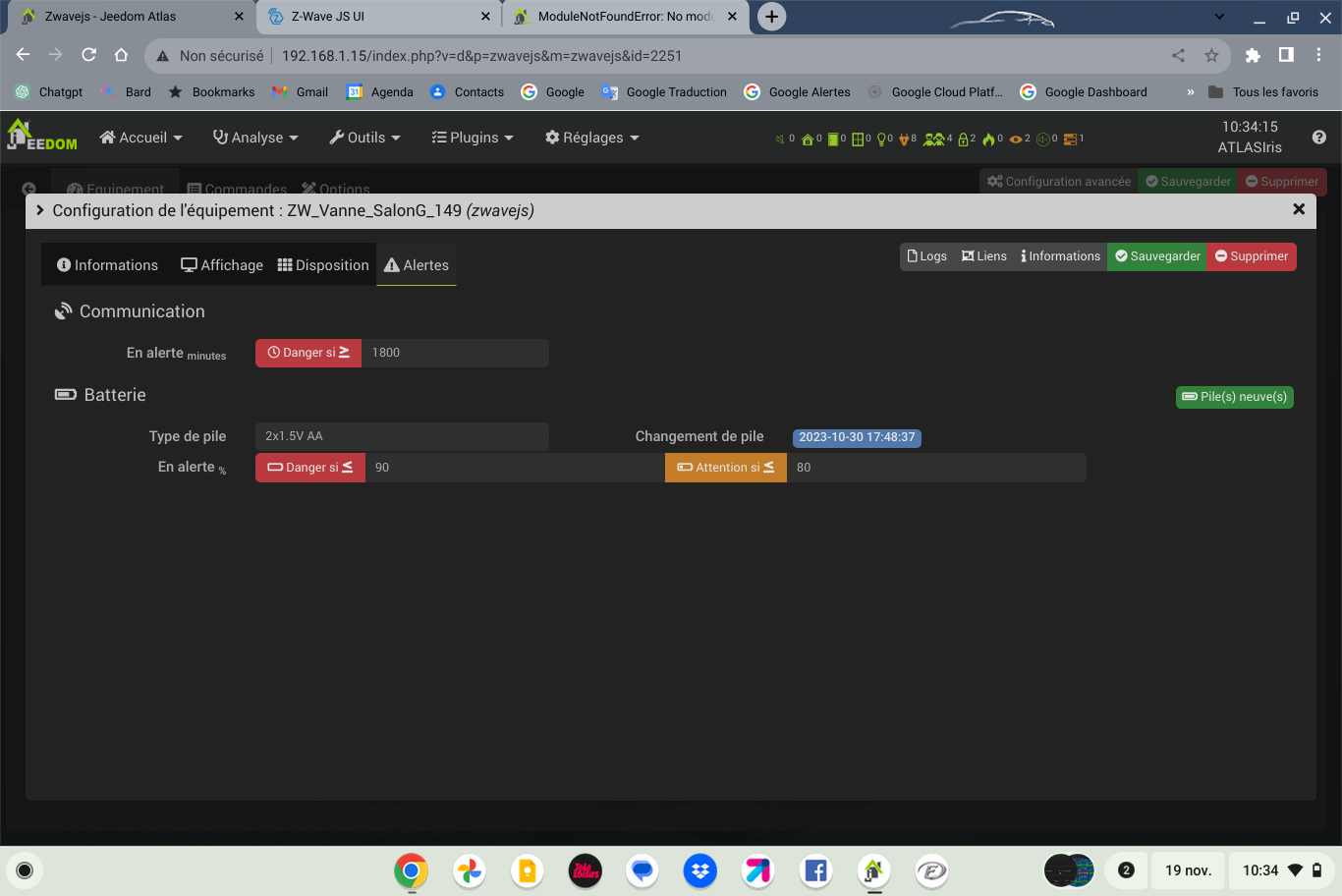Click the door status summary icon
The height and width of the screenshot is (896, 1342).
point(833,139)
